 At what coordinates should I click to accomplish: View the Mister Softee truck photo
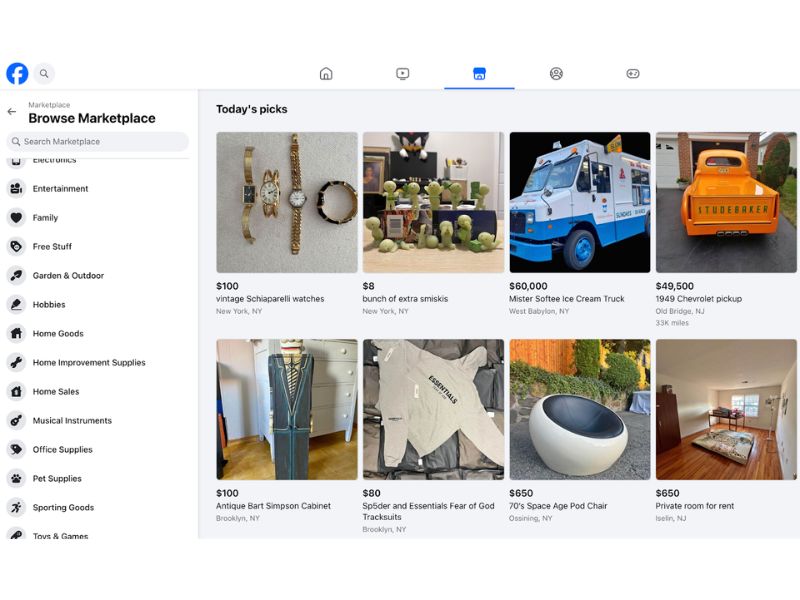pyautogui.click(x=580, y=202)
